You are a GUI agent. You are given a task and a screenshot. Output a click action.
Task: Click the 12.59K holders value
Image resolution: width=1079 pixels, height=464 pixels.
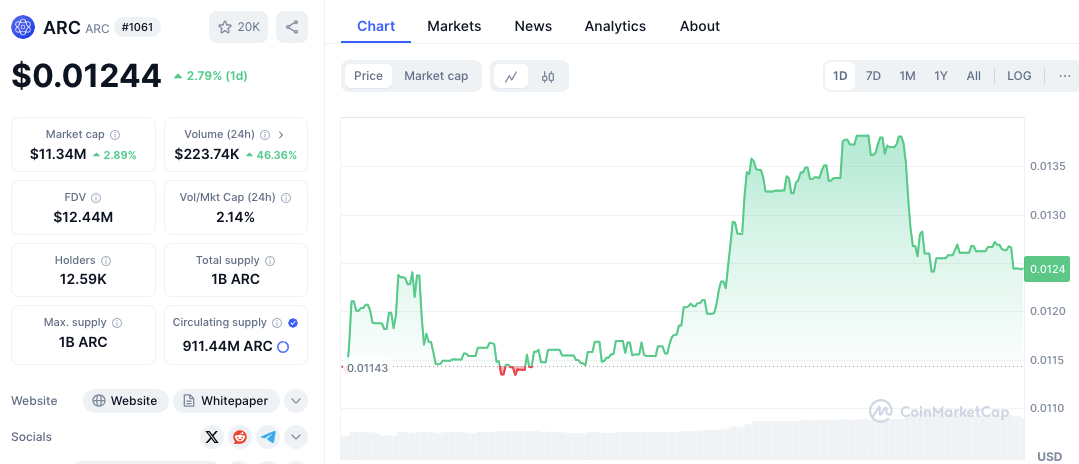pyautogui.click(x=83, y=280)
